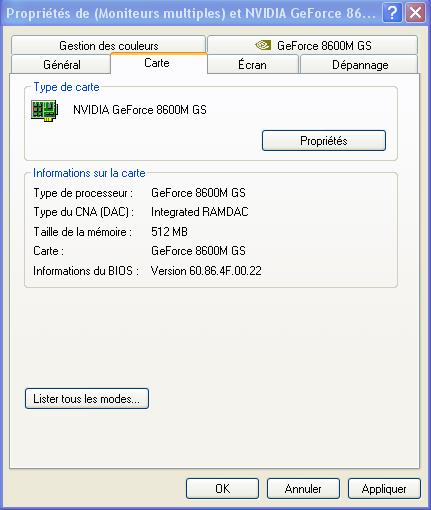Click the Type du CNA (DAC) label
Screen dimensions: 431x510
tap(84, 212)
